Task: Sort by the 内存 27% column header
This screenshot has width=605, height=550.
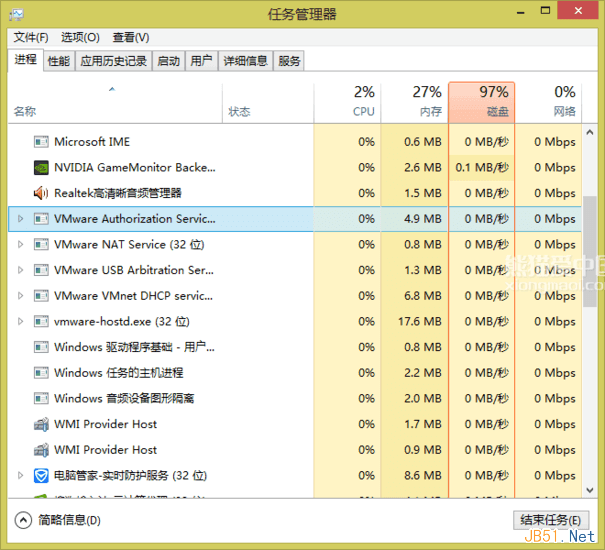Action: coord(415,103)
